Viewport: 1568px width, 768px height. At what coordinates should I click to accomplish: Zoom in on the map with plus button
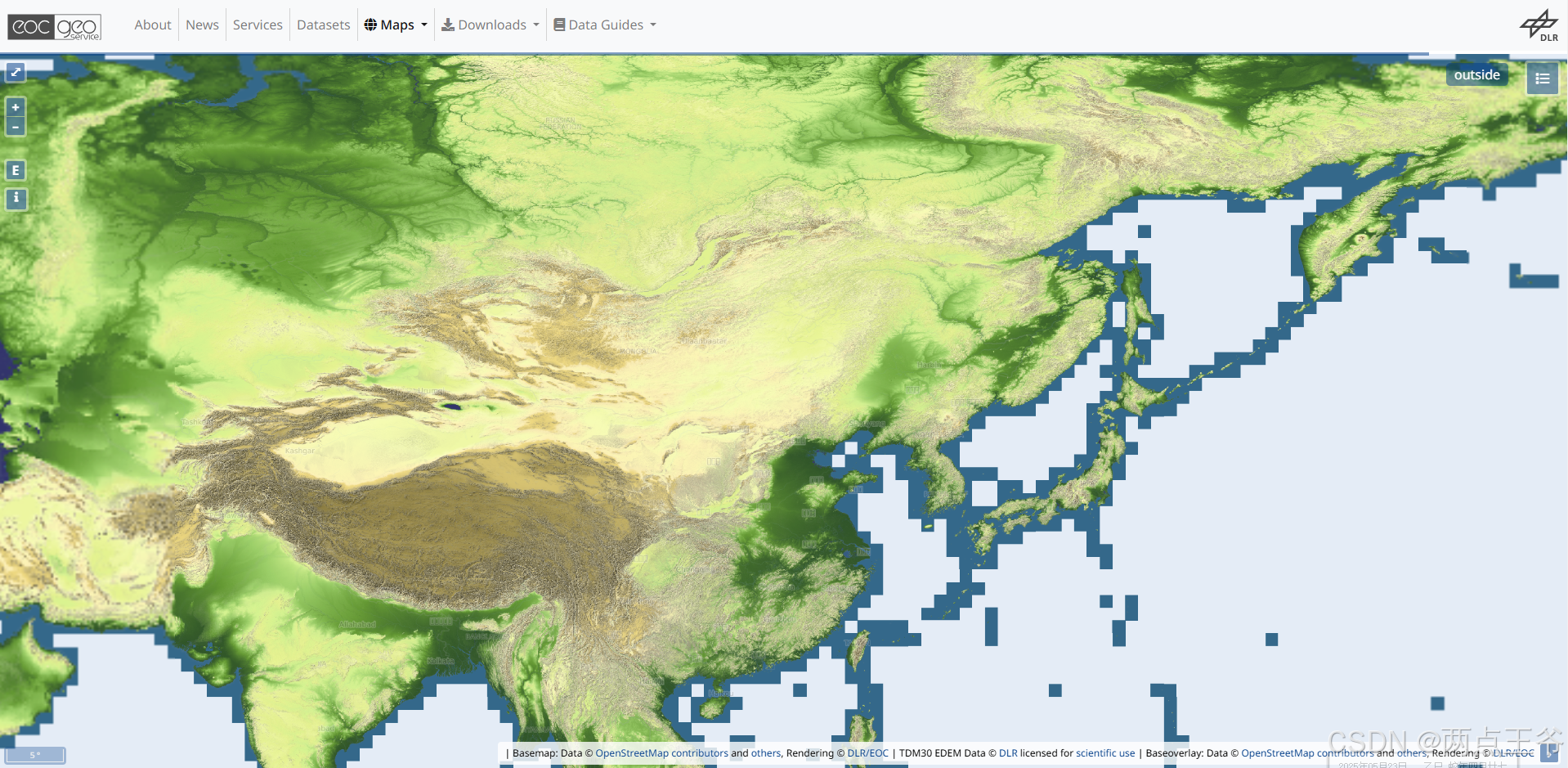16,107
